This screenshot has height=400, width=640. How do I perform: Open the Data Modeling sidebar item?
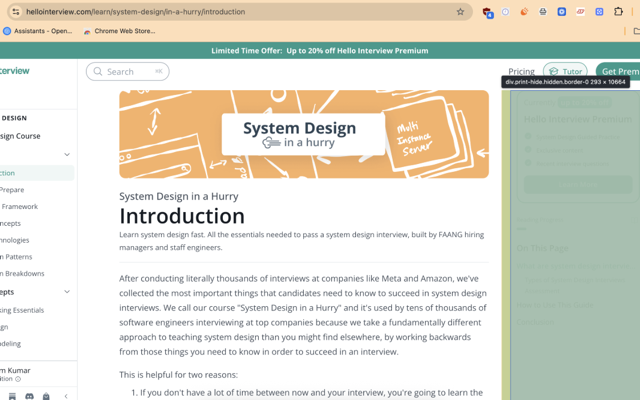(10, 344)
